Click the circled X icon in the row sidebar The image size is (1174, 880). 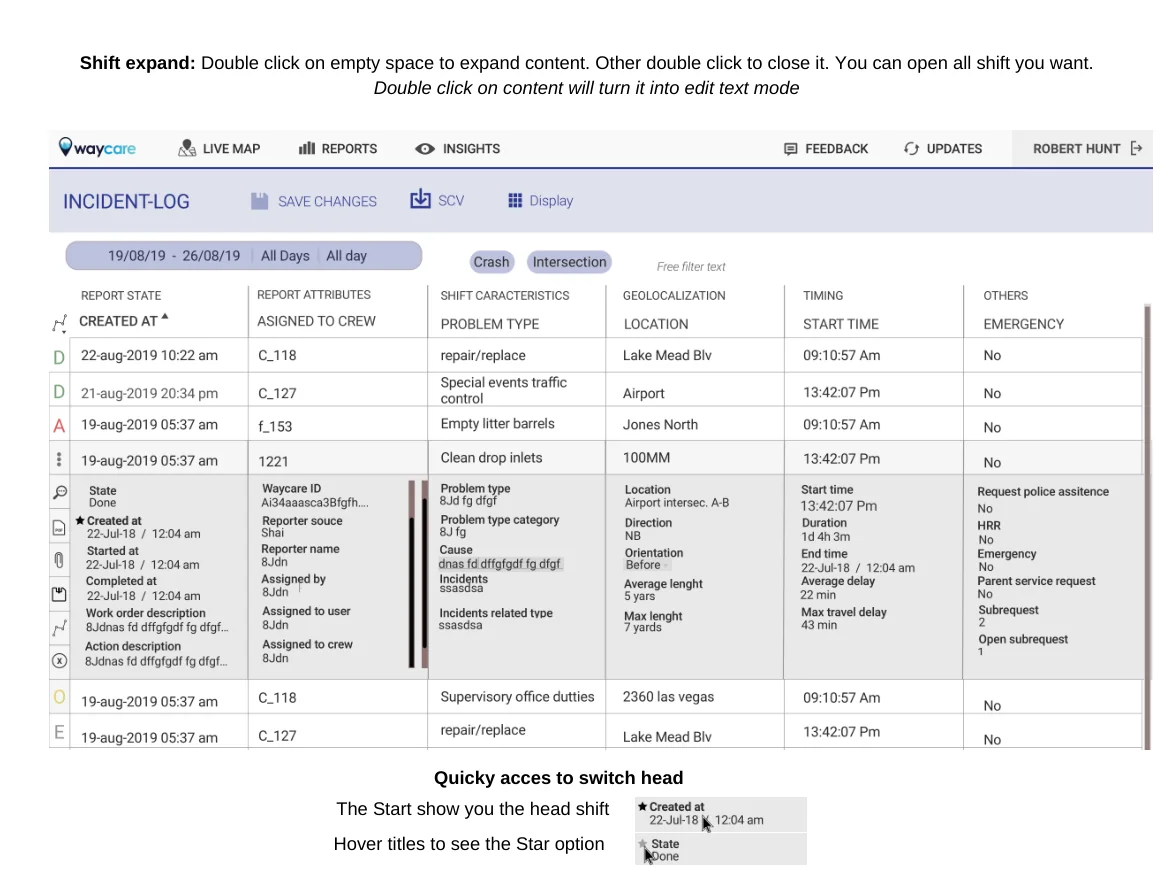(59, 661)
